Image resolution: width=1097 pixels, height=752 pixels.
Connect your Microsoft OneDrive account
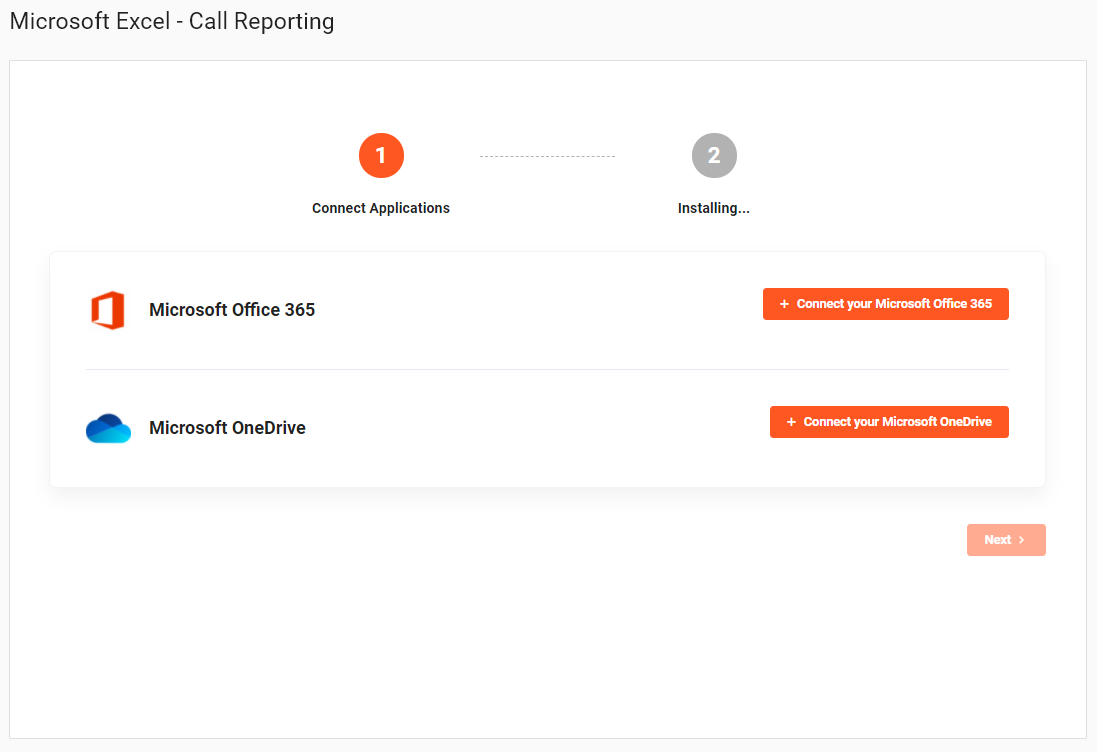[889, 422]
